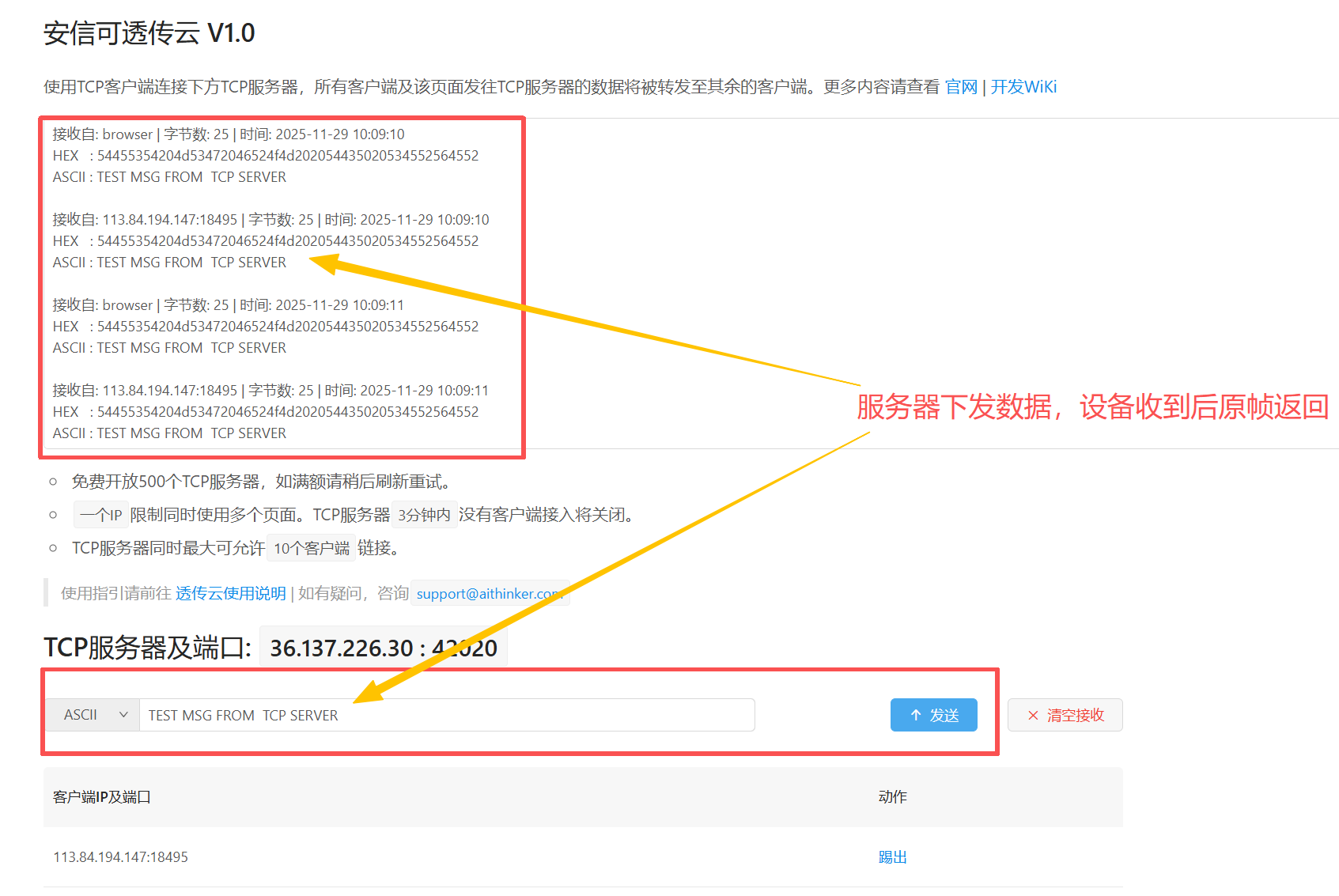The width and height of the screenshot is (1339, 896).
Task: Click the X icon in 清空接收 button
Action: tap(1033, 715)
